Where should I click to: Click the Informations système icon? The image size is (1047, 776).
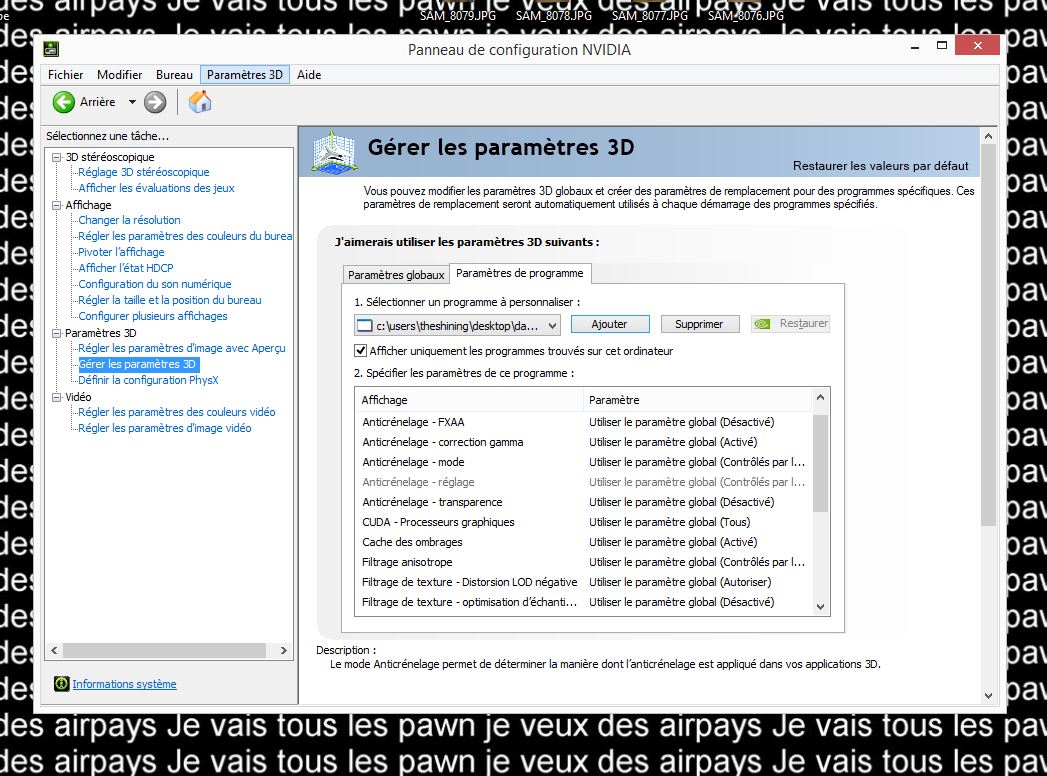61,684
